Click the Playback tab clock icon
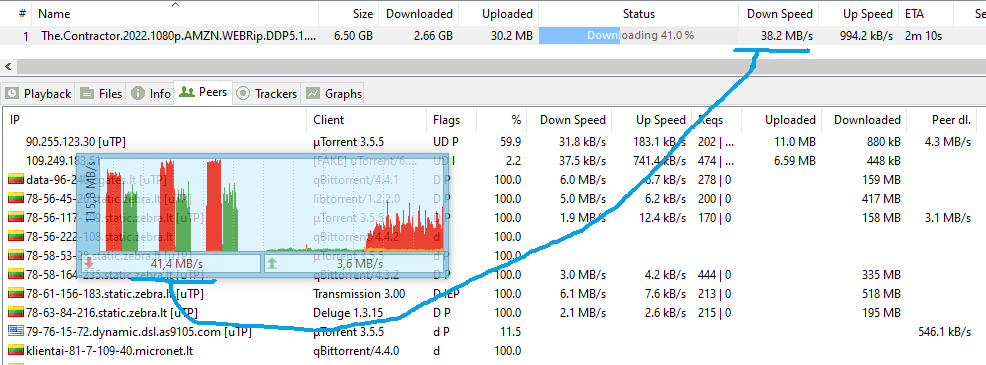The height and width of the screenshot is (365, 986). [x=12, y=93]
